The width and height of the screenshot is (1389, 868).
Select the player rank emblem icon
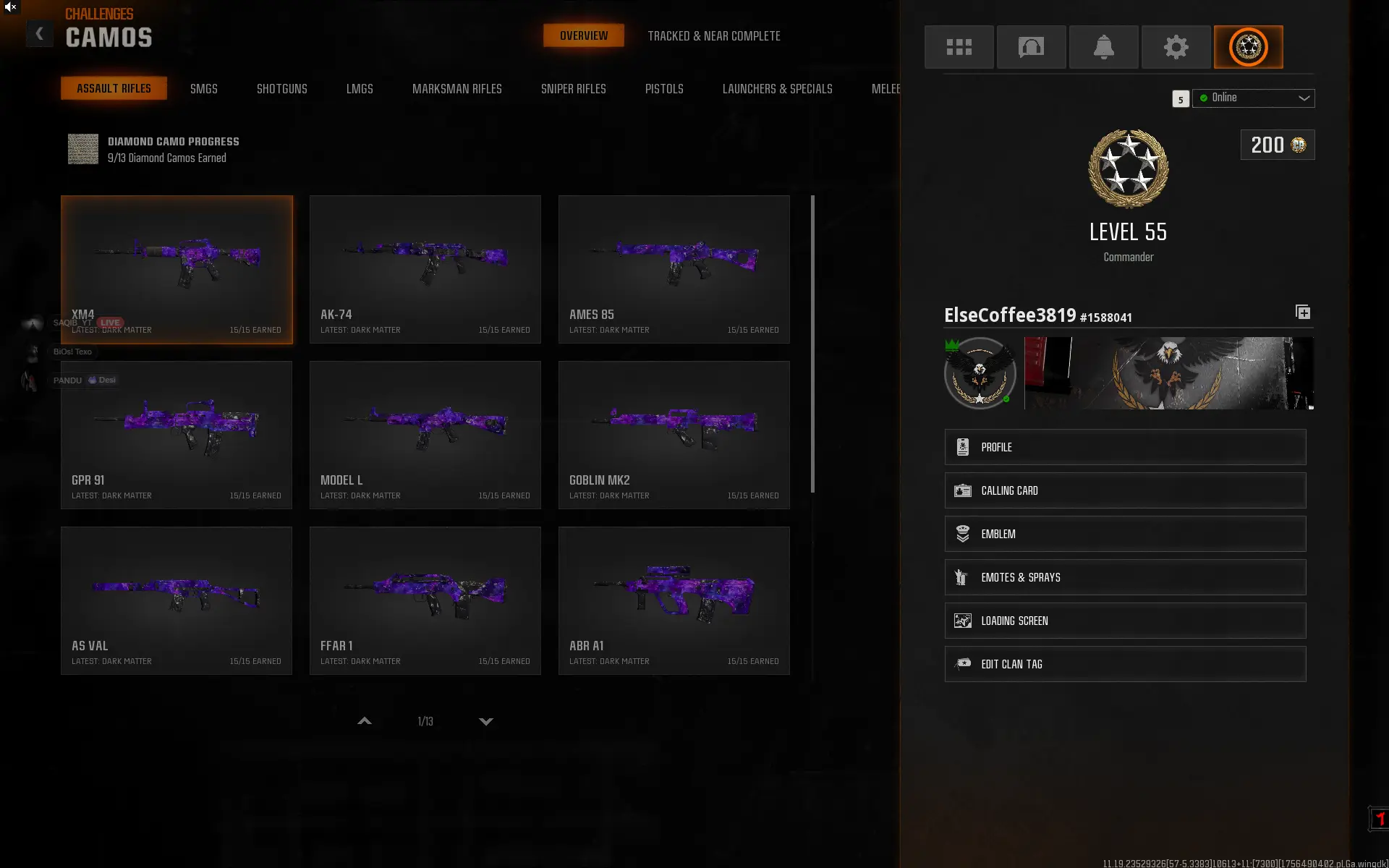1248,47
